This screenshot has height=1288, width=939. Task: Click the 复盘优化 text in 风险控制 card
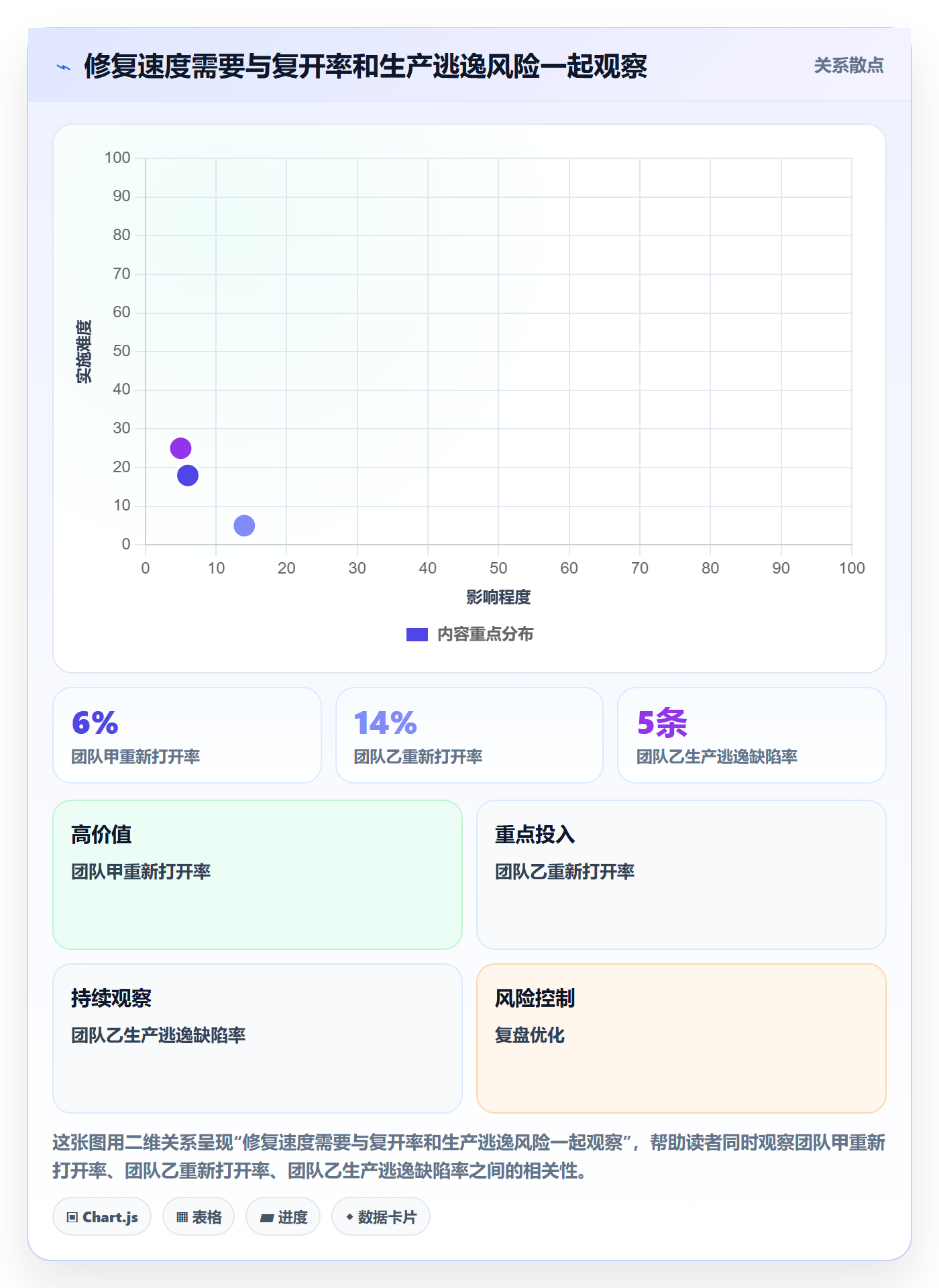530,1035
